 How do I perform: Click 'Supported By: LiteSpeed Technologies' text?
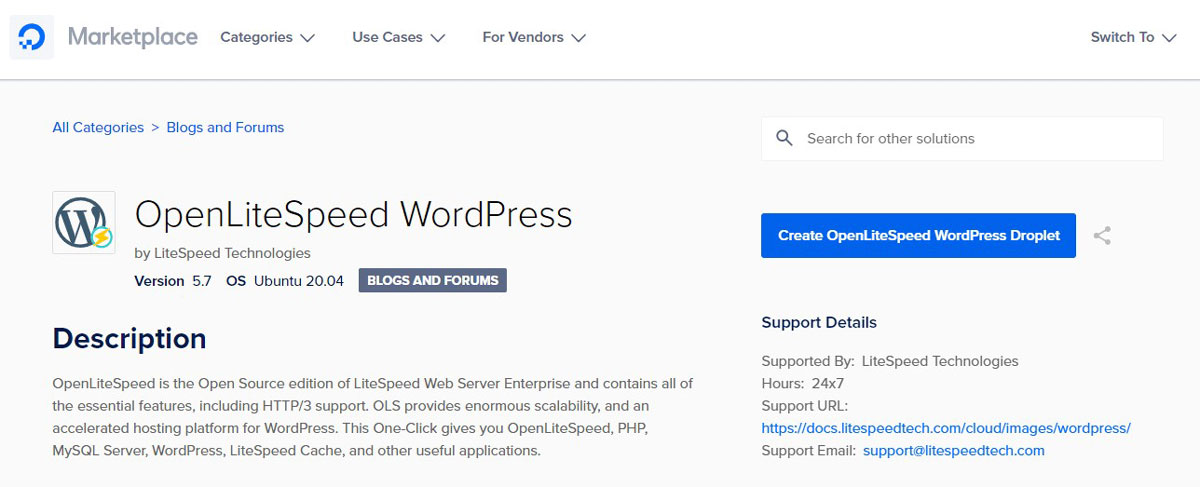click(x=890, y=361)
